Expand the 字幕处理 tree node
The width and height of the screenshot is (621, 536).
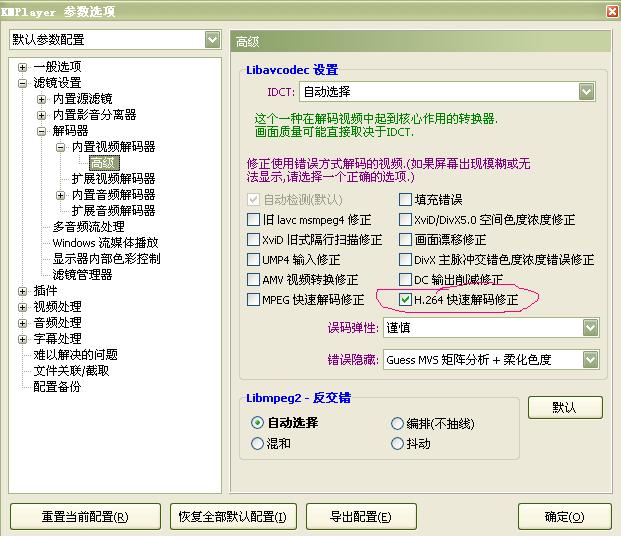(x=23, y=339)
